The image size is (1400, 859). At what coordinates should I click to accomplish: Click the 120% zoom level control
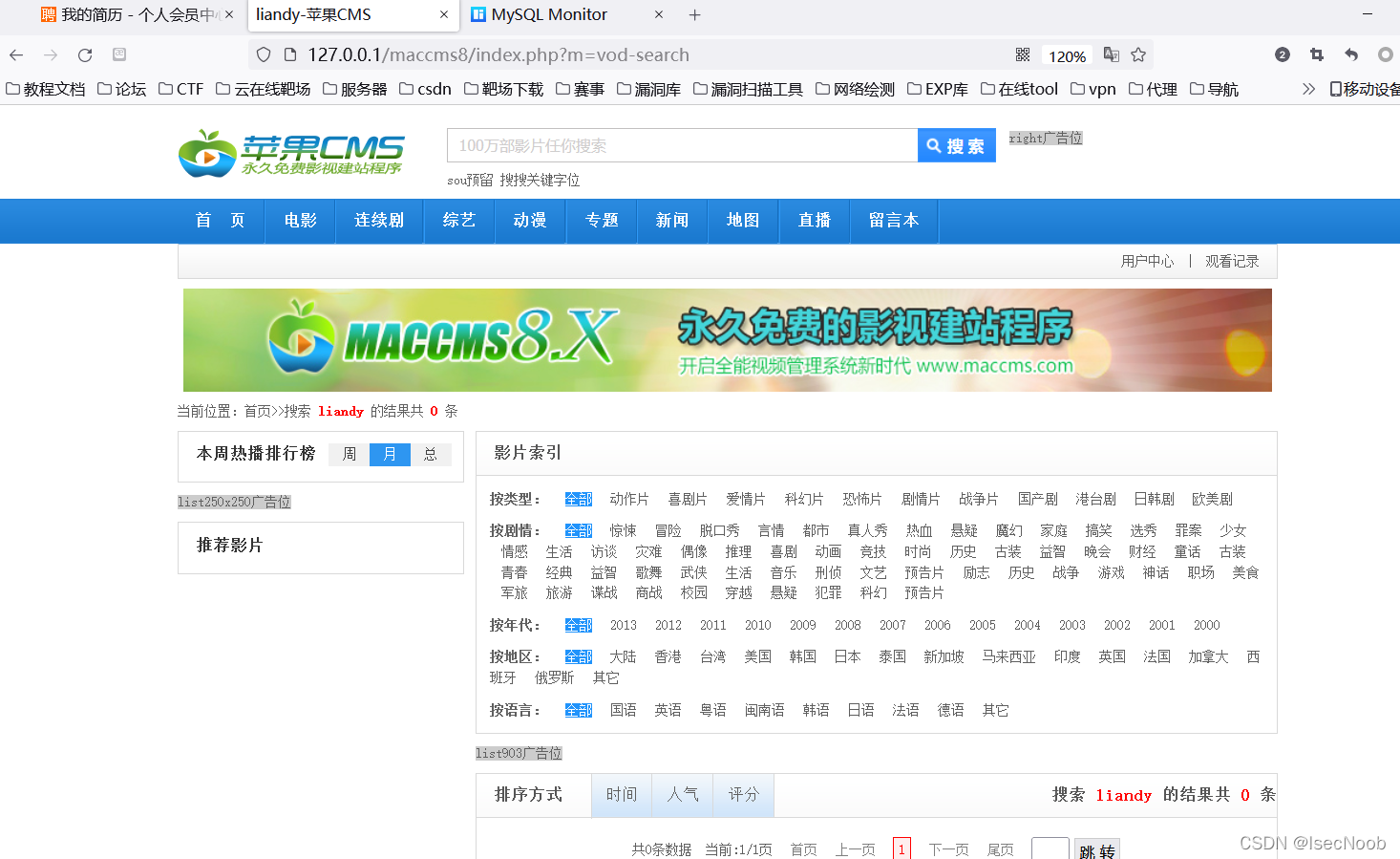[1066, 54]
